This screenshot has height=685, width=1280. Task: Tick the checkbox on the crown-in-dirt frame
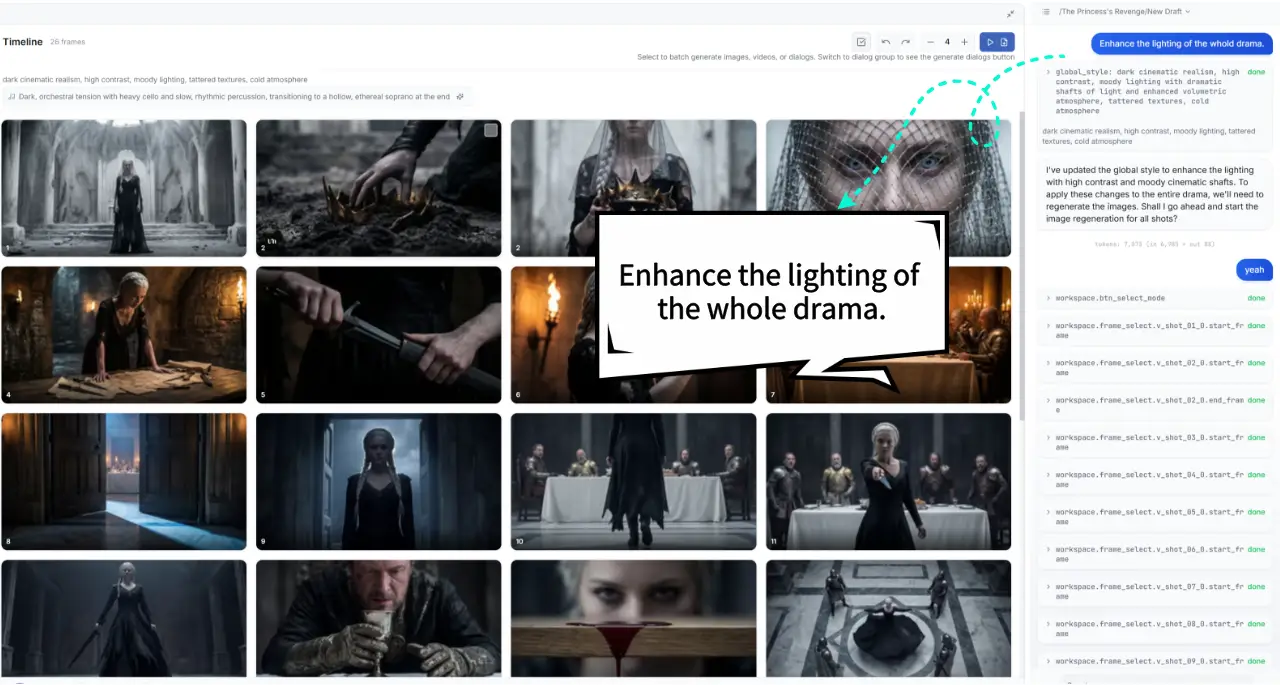[x=491, y=130]
